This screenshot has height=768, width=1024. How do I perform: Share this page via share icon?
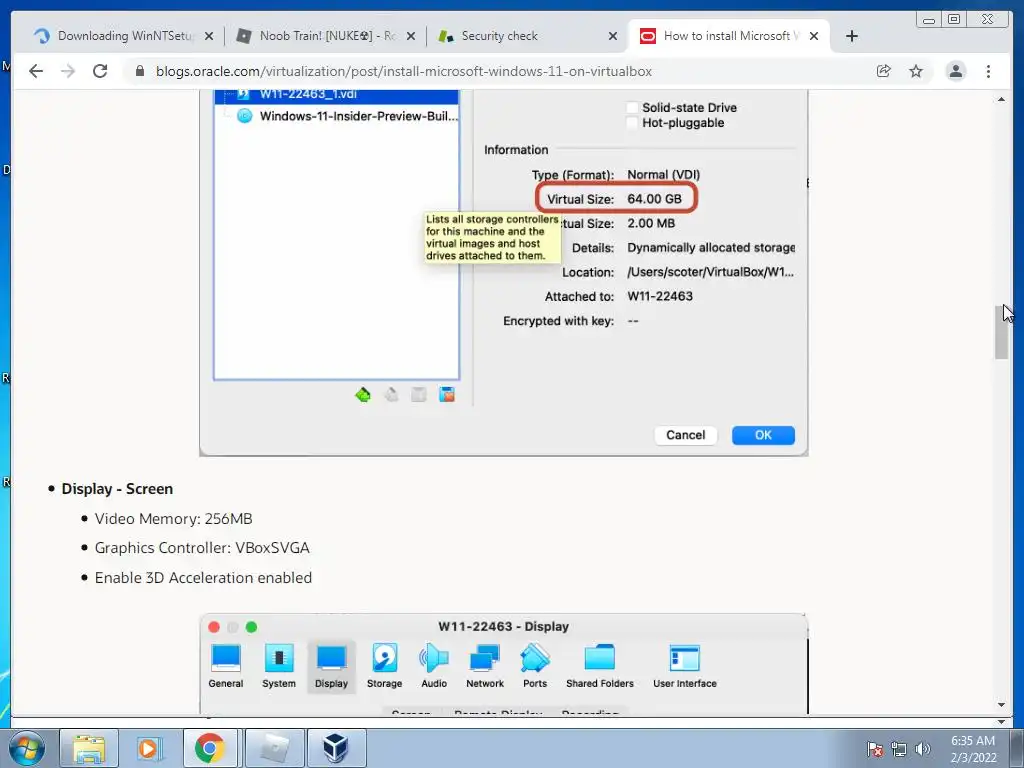click(884, 71)
